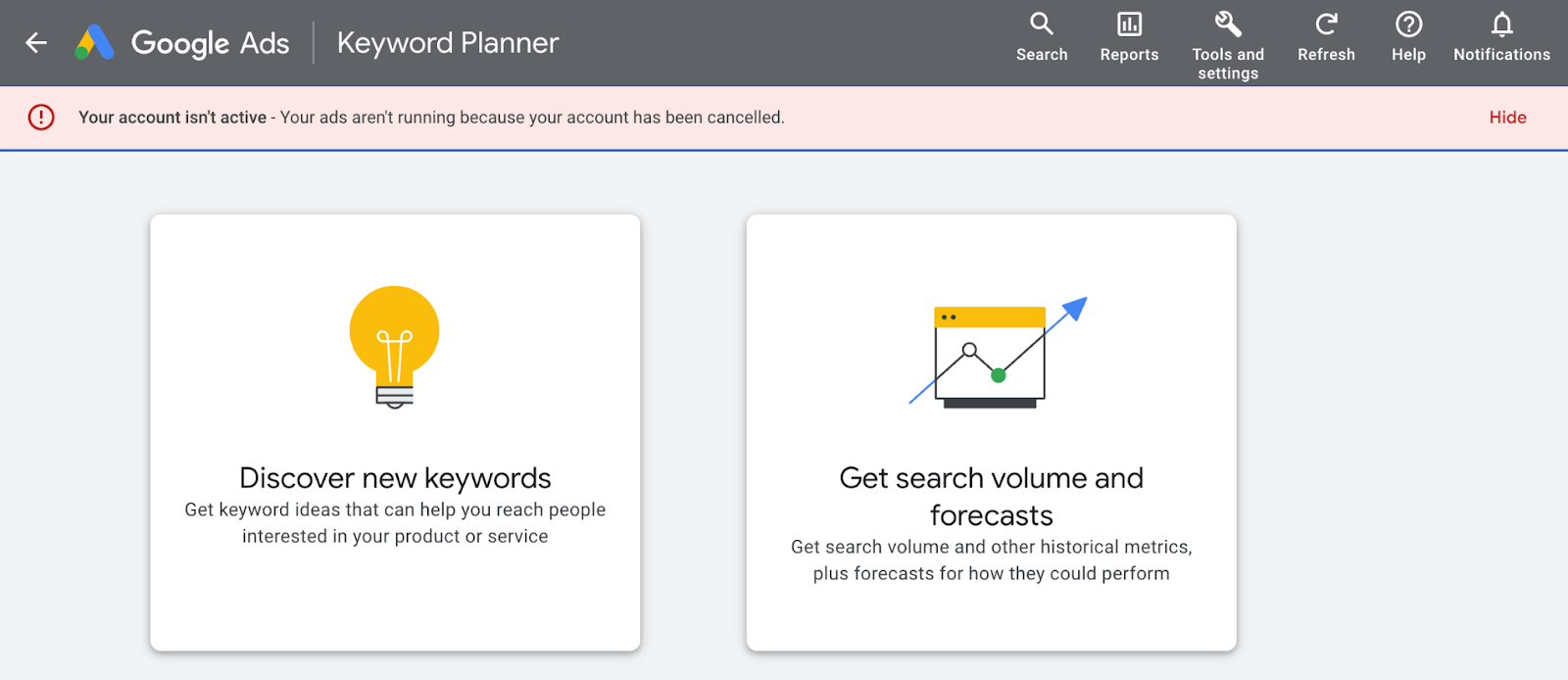Open the Notifications bell

(1501, 24)
